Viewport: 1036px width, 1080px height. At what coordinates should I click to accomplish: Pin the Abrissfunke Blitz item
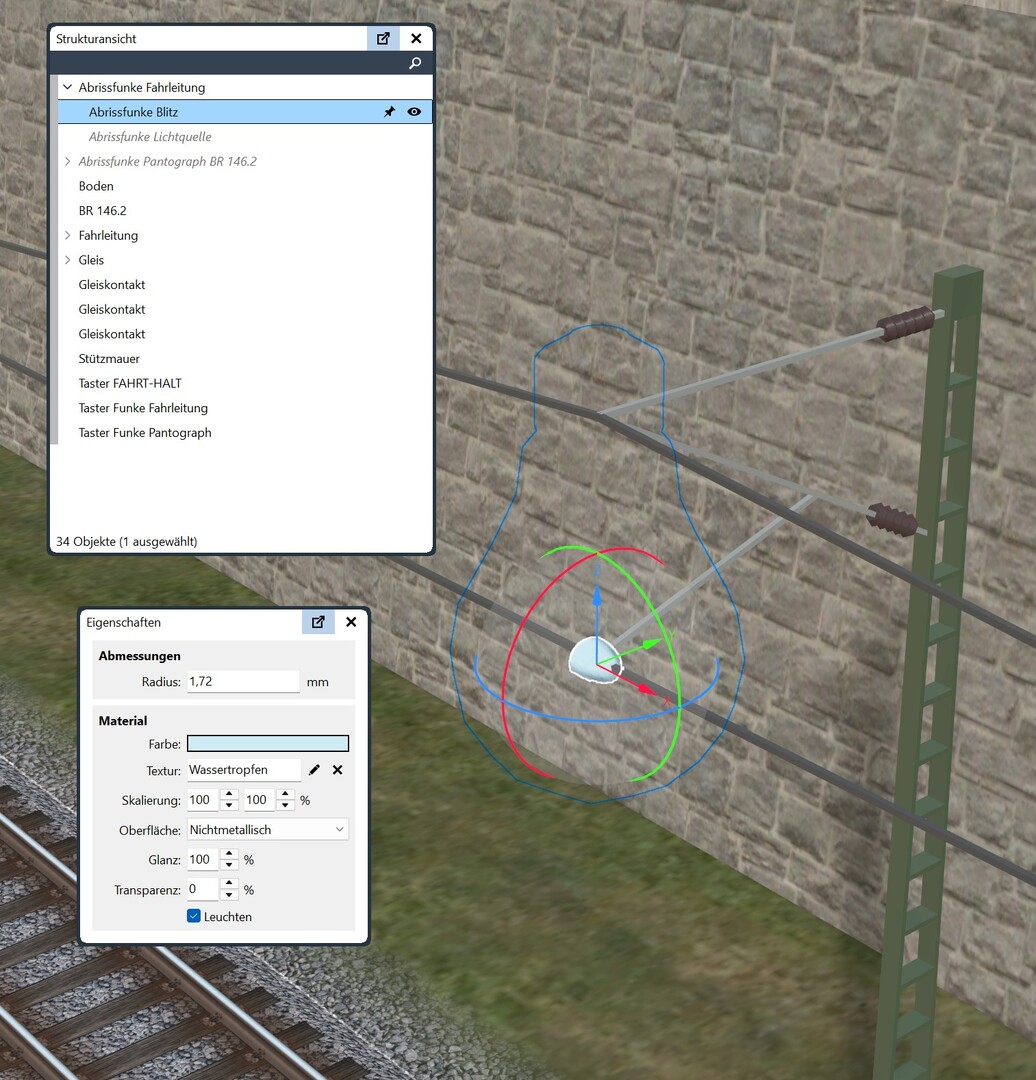pos(389,112)
